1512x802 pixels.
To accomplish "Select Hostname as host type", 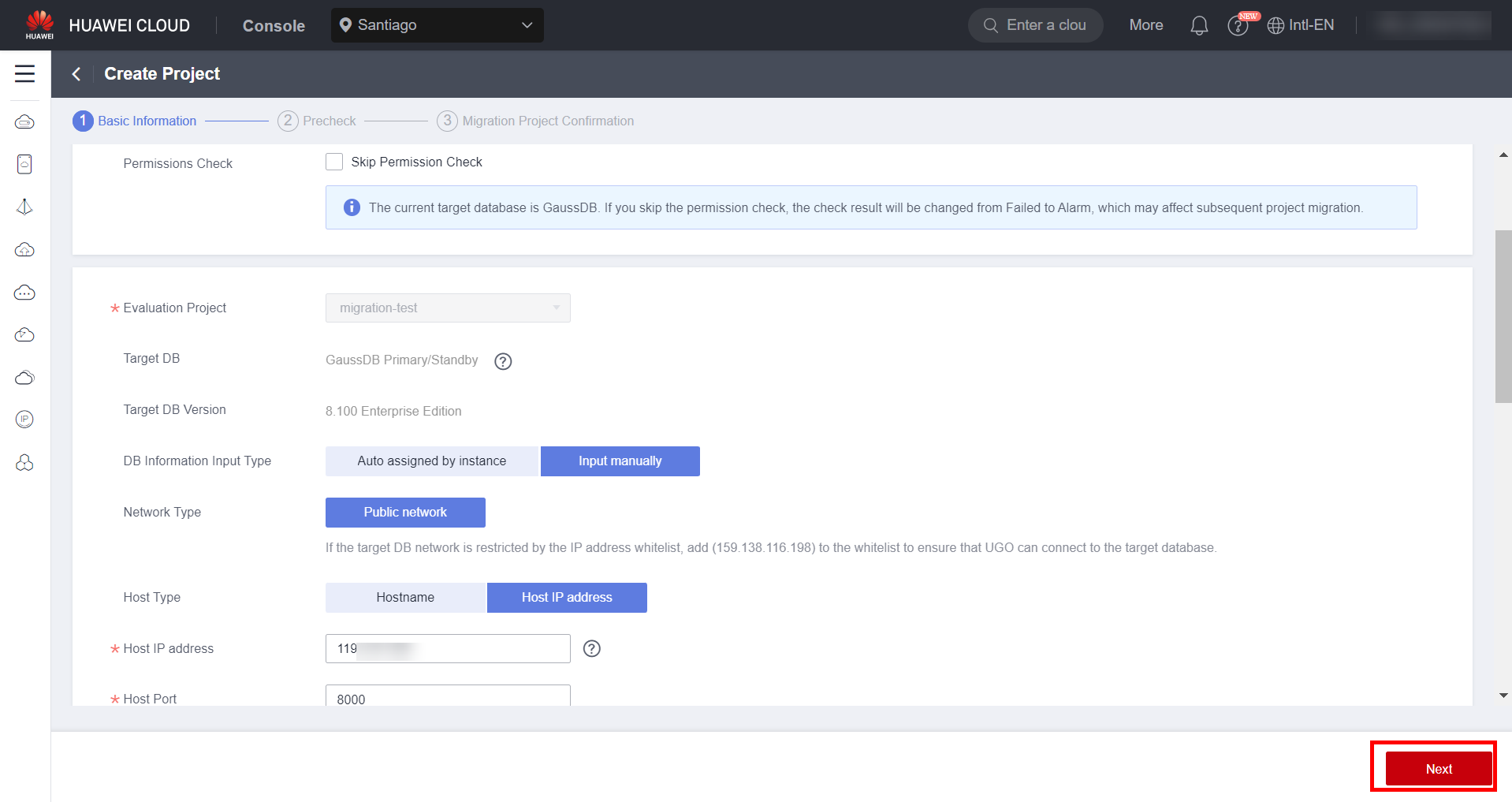I will point(405,598).
